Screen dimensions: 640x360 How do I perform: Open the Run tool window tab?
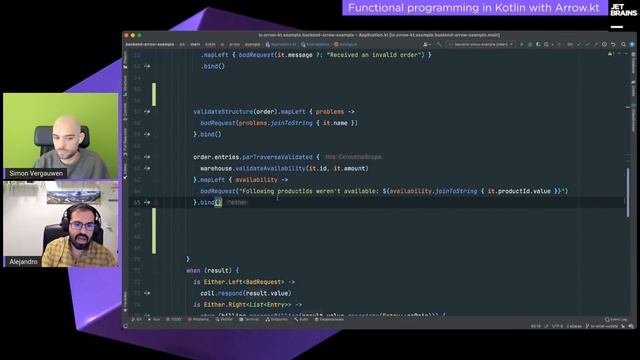[154, 320]
